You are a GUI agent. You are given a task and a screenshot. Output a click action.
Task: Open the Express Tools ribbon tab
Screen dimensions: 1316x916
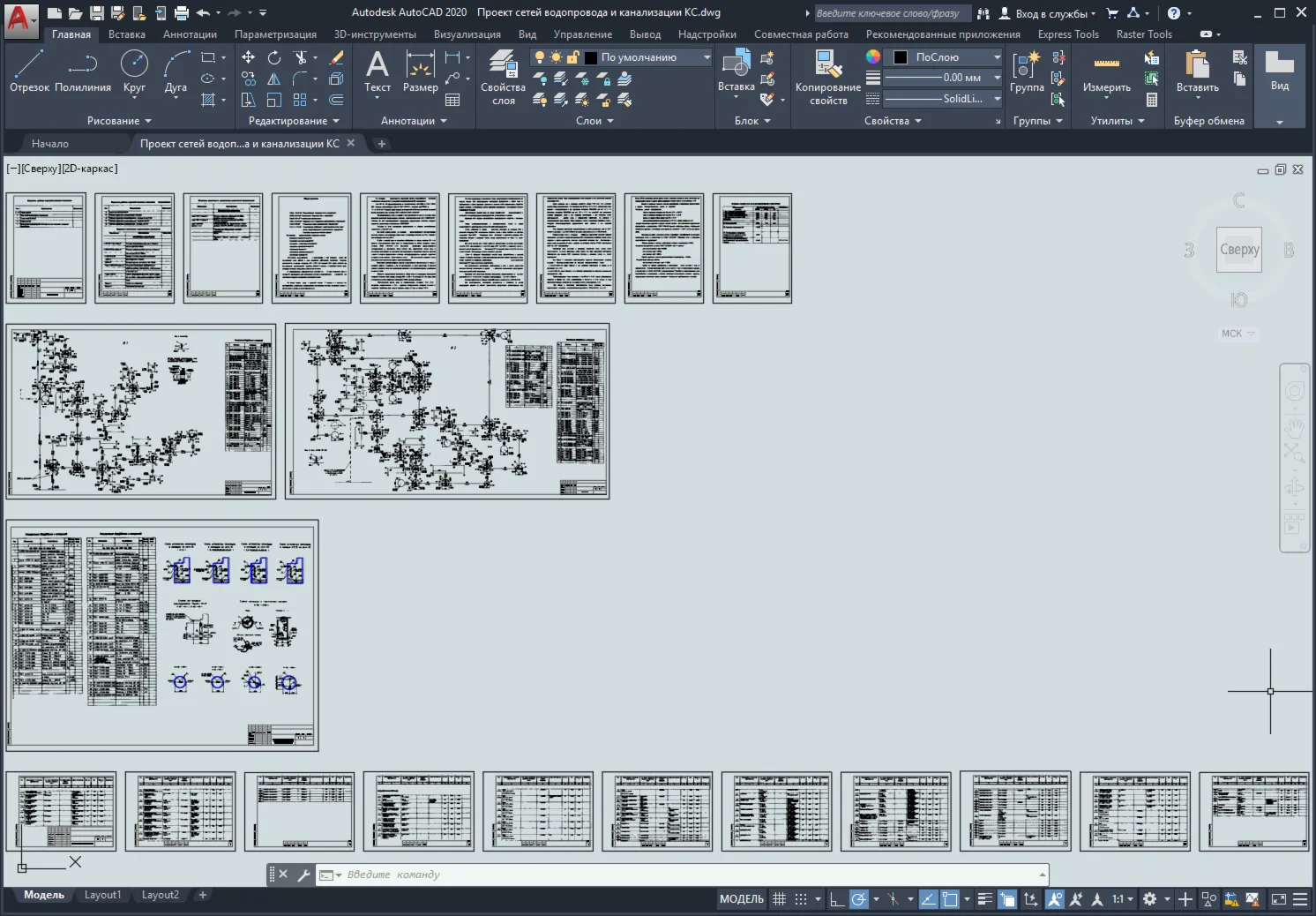[x=1068, y=34]
